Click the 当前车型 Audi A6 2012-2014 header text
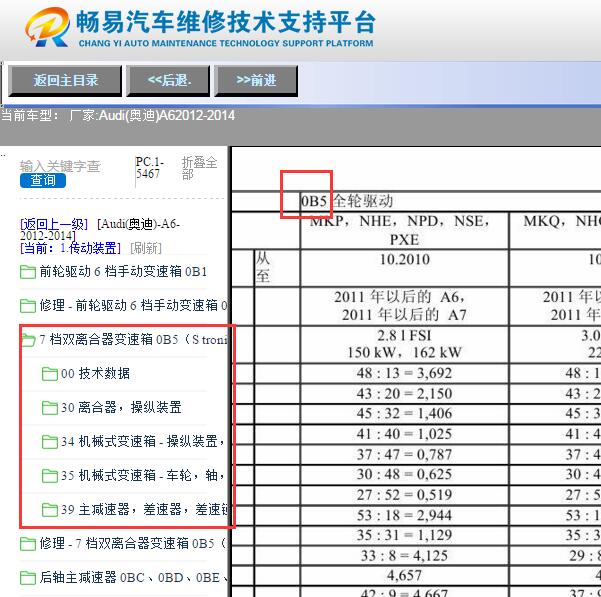The height and width of the screenshot is (597, 601). [x=118, y=115]
